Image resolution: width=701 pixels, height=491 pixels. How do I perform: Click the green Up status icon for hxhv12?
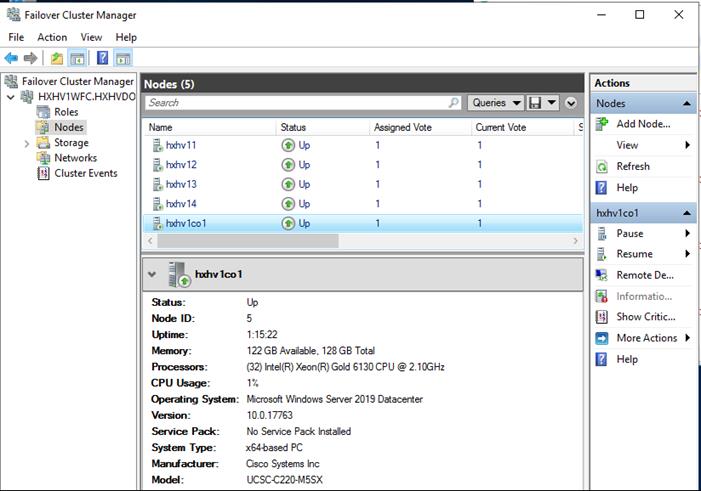click(288, 165)
